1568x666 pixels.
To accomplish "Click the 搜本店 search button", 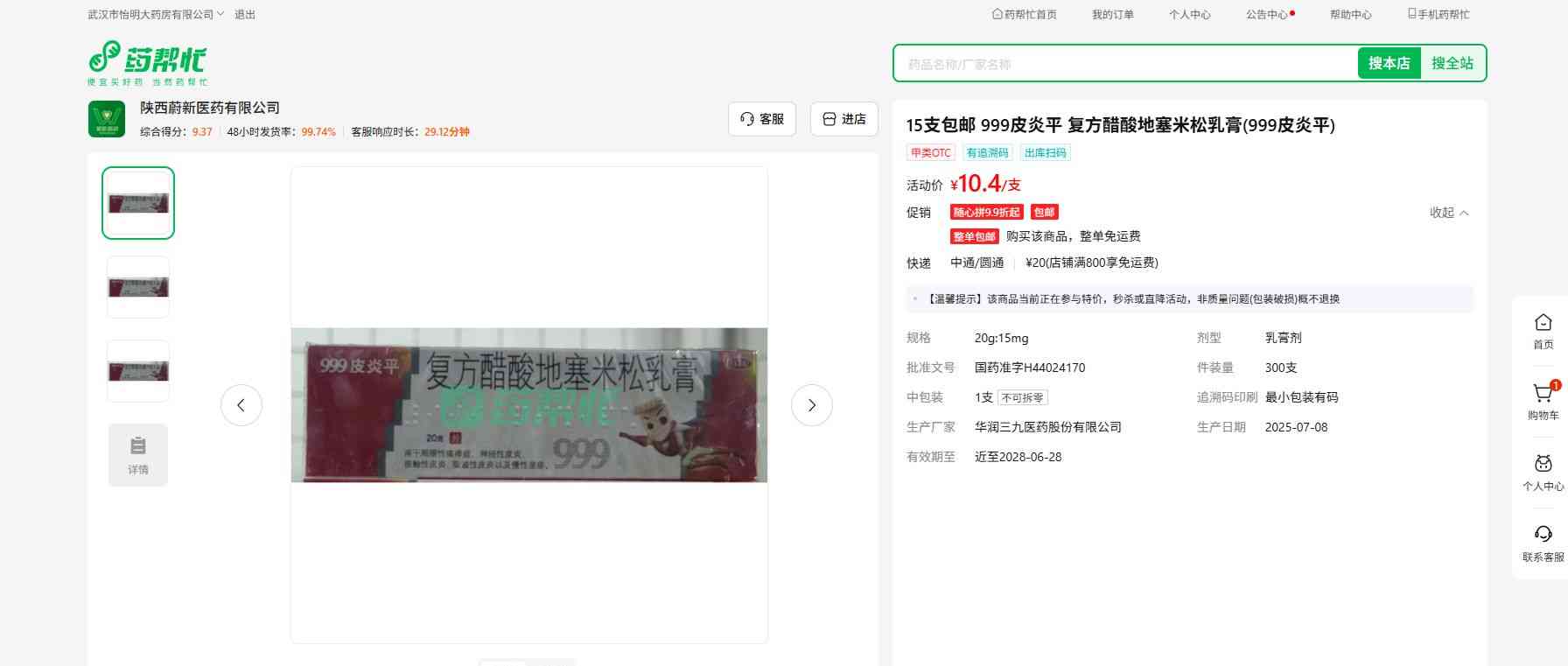I will click(x=1389, y=64).
